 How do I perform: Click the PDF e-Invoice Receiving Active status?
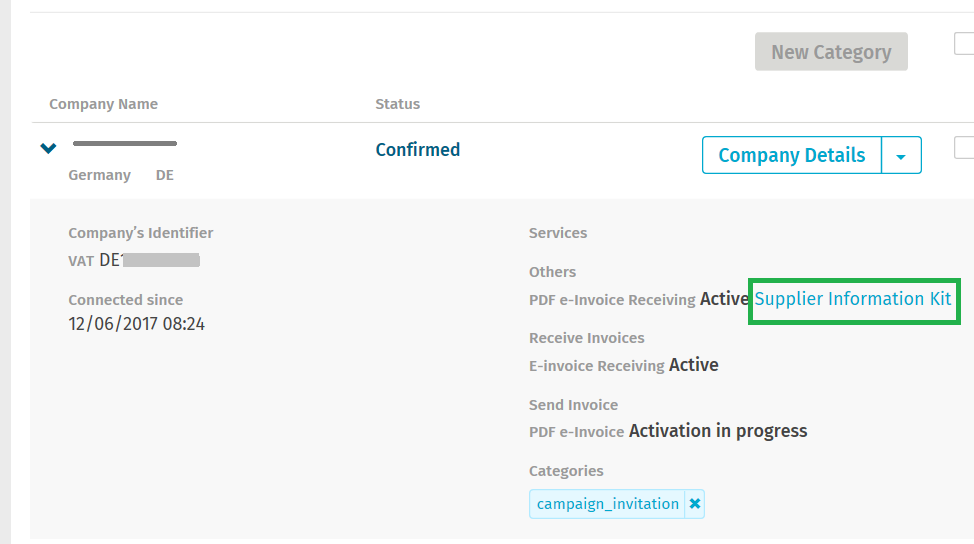[724, 299]
